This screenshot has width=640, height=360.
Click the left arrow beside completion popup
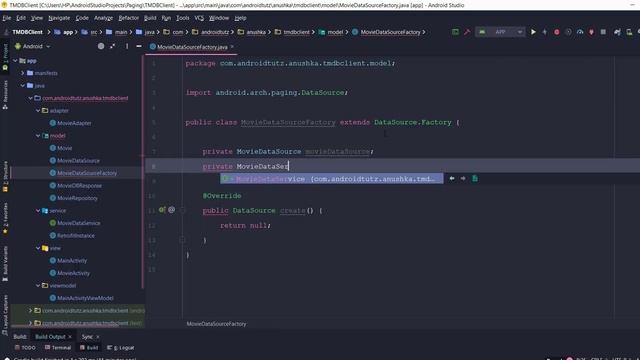point(452,178)
